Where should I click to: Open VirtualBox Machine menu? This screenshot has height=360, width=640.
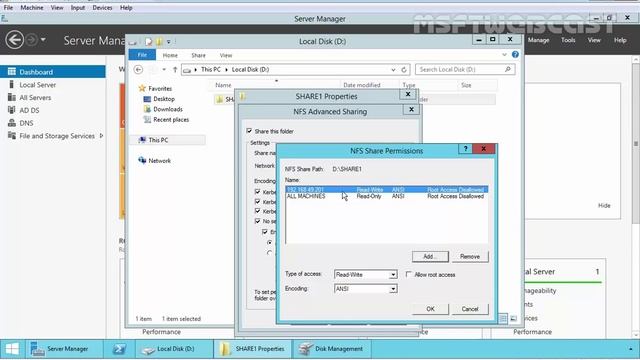32,7
